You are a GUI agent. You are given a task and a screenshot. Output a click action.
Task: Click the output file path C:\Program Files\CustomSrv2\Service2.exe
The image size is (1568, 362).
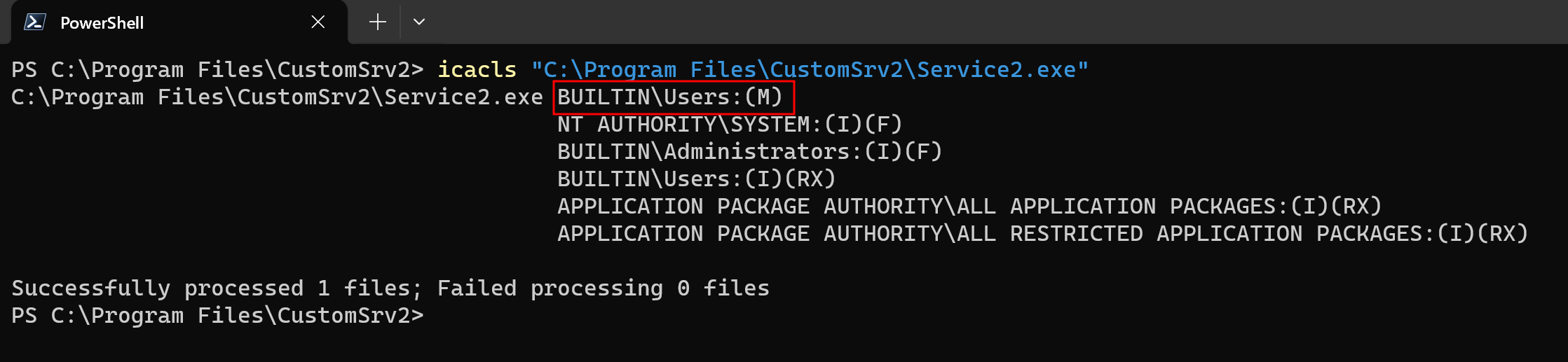[x=277, y=97]
